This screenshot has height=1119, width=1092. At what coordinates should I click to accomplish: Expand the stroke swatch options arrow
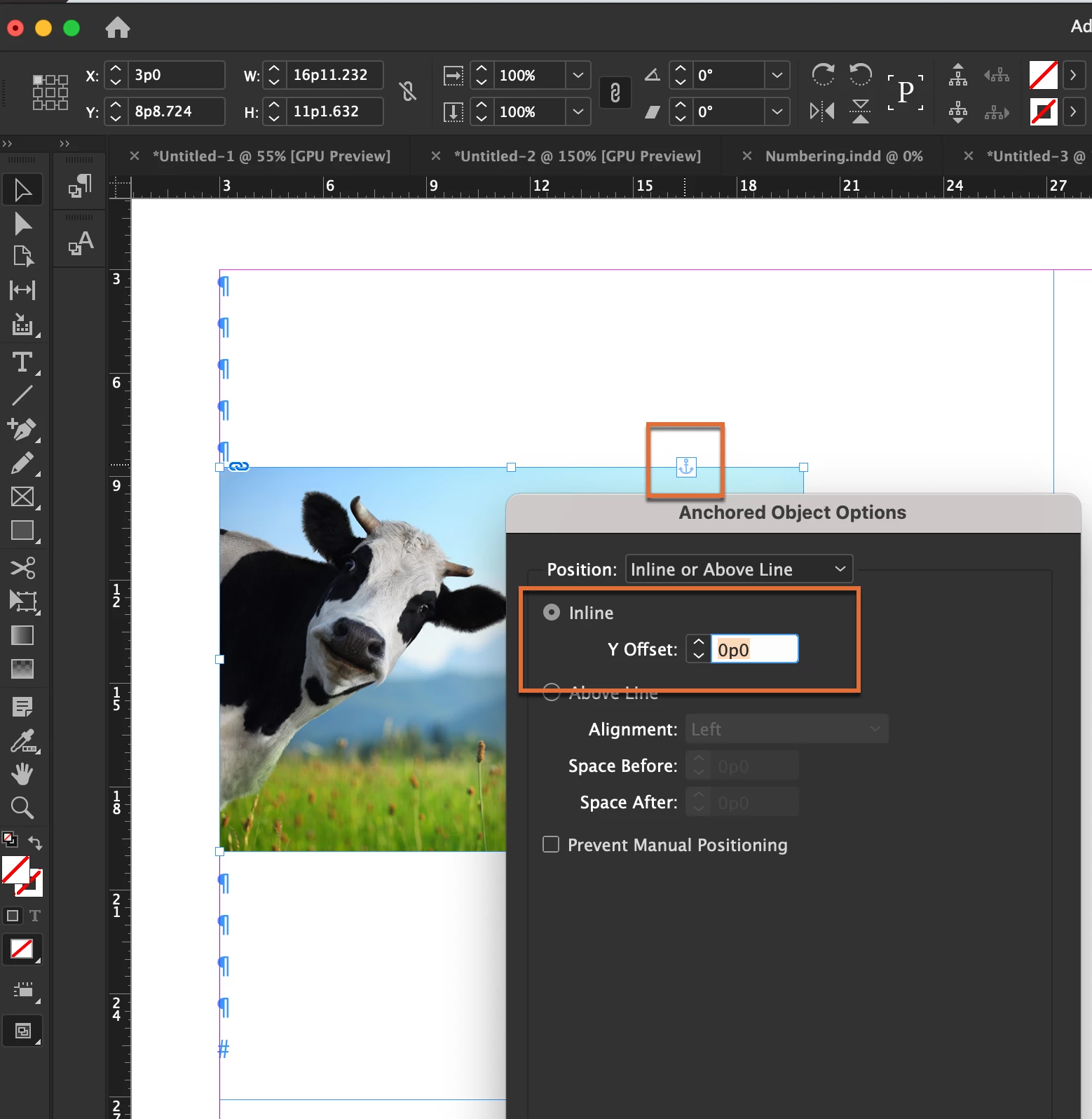click(1073, 111)
